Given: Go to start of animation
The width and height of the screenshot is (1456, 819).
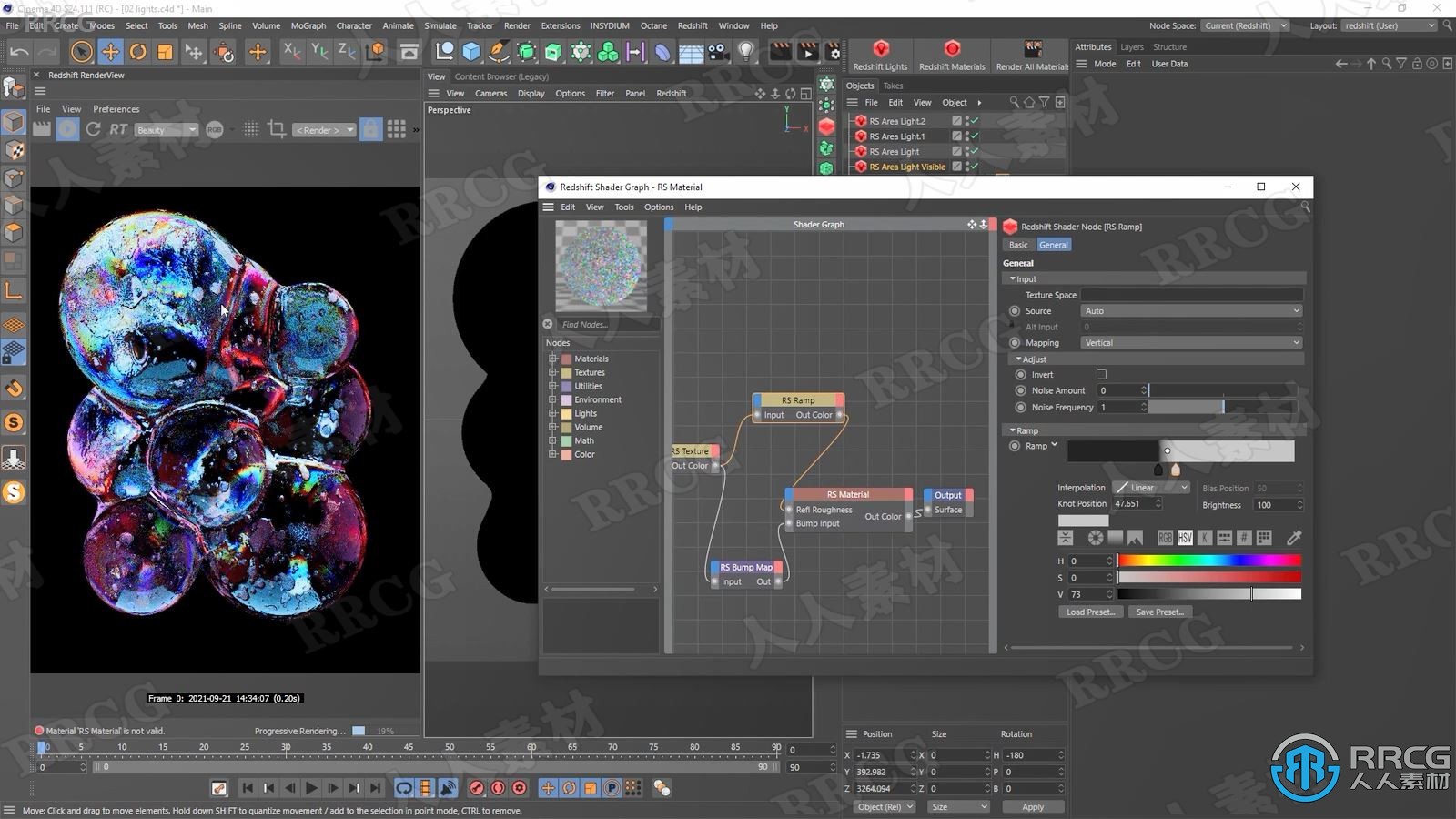Looking at the screenshot, I should click(248, 788).
